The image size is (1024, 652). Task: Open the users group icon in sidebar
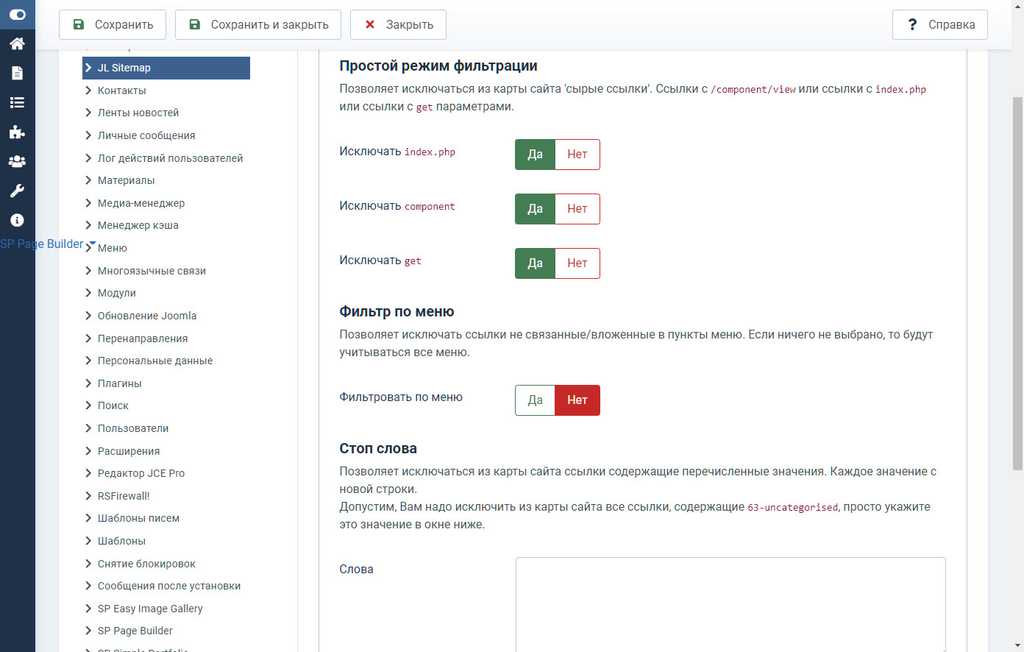pyautogui.click(x=17, y=161)
